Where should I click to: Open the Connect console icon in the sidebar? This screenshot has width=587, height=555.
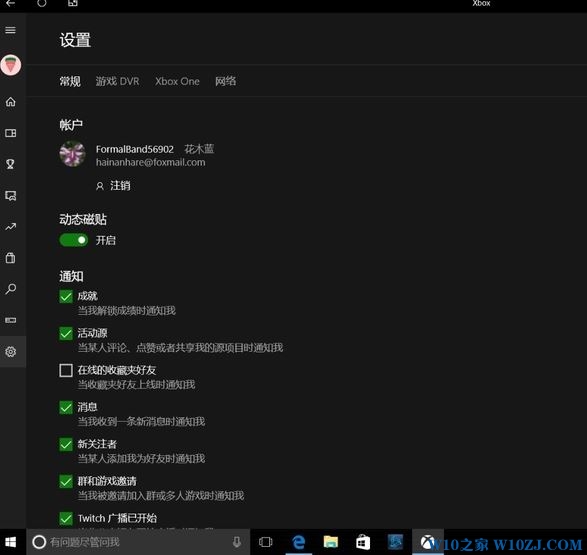10,320
